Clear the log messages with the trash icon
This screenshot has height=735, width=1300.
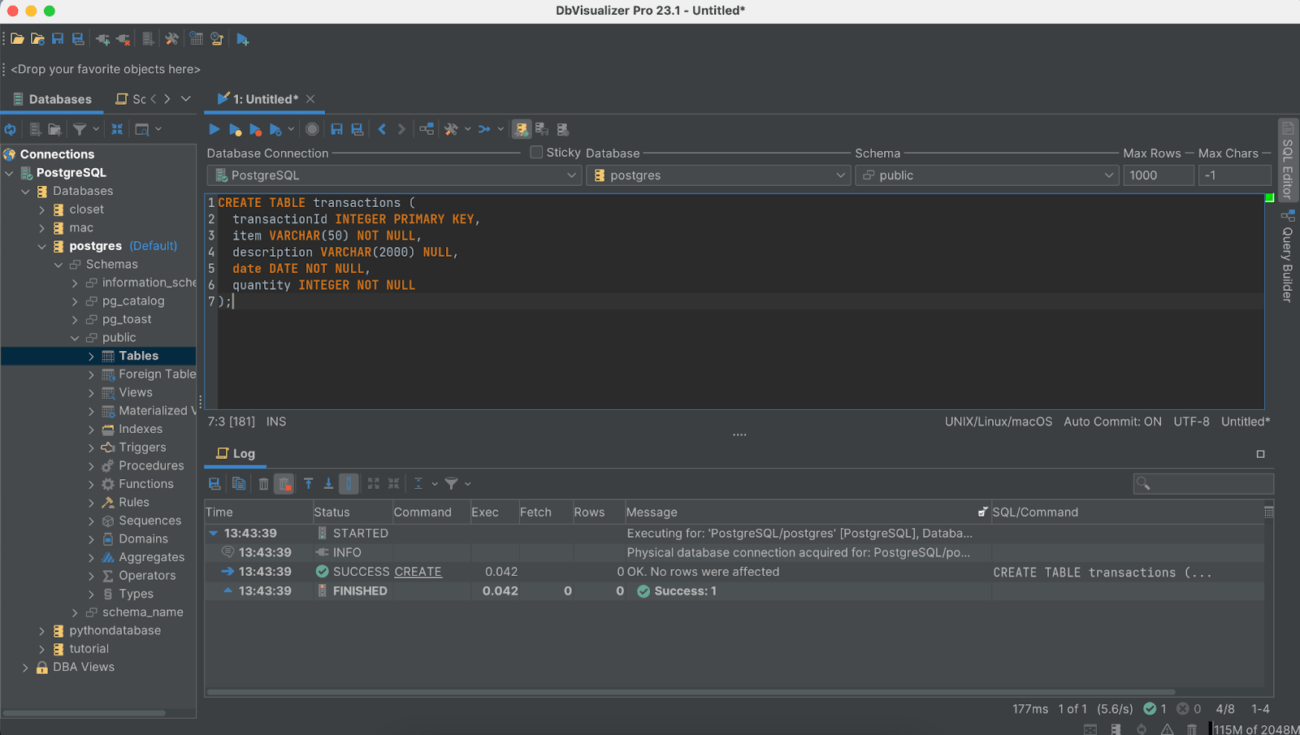pyautogui.click(x=263, y=483)
